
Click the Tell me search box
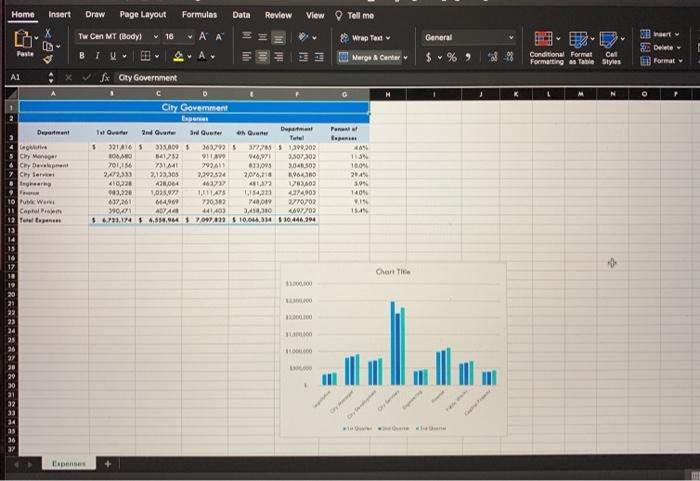[354, 16]
